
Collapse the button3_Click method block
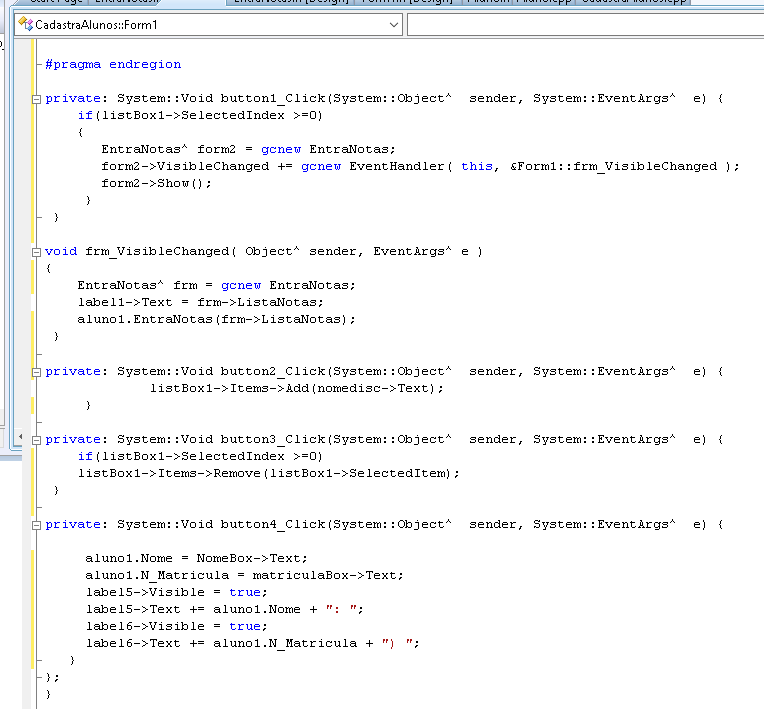(x=37, y=440)
